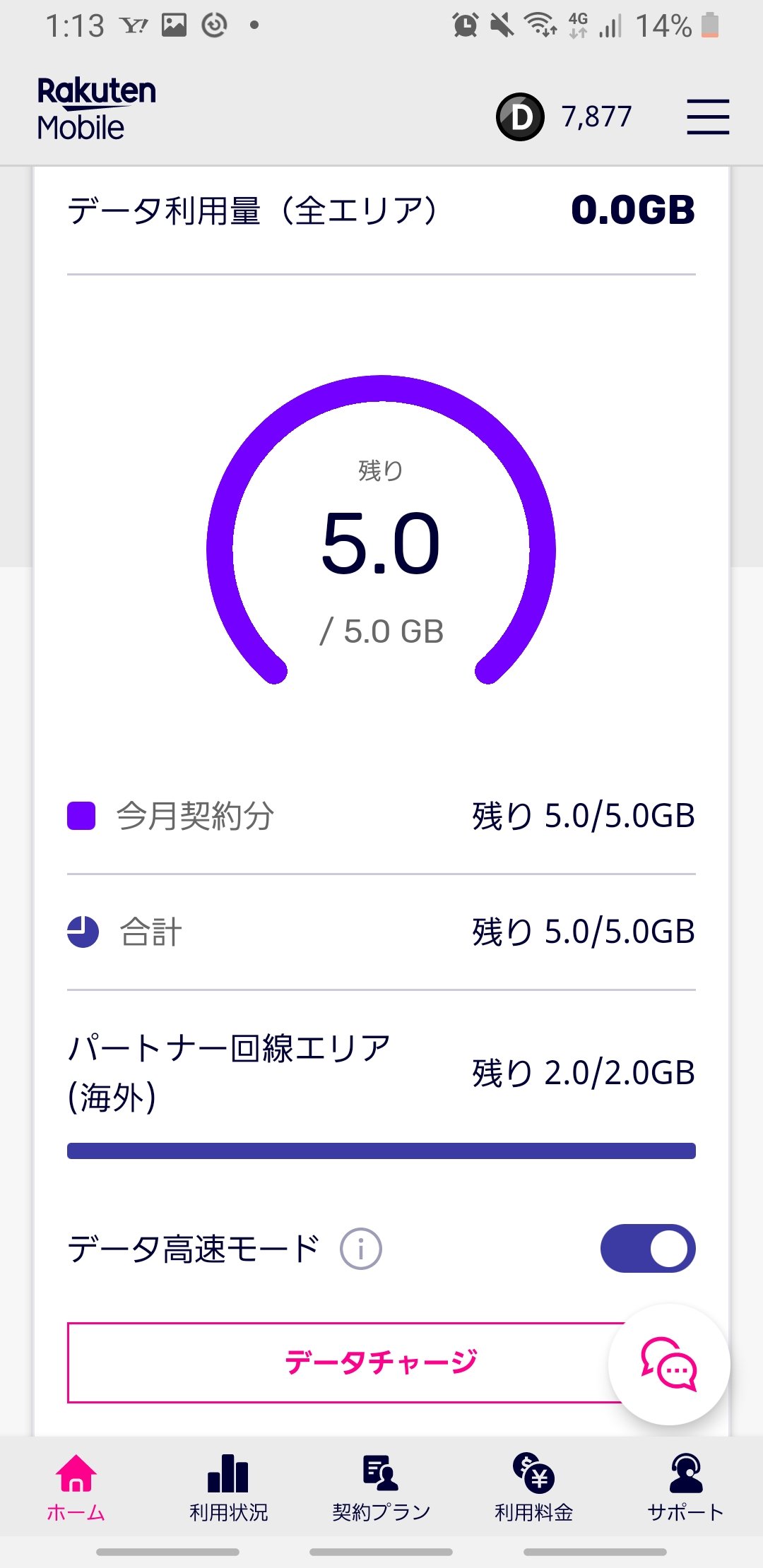This screenshot has height=1568, width=763.
Task: Tap the battery indicator in status bar
Action: (x=710, y=25)
